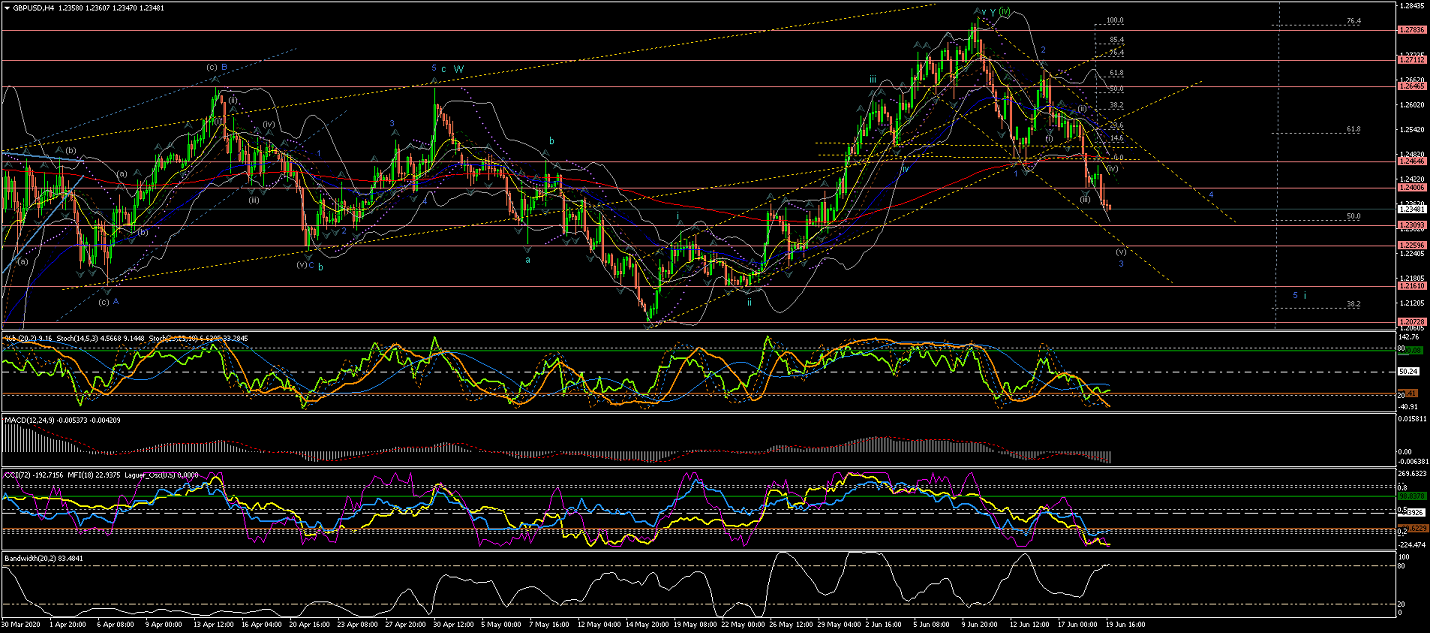1430x633 pixels.
Task: Click the MACD(12,24,9) indicator label
Action: (28, 419)
